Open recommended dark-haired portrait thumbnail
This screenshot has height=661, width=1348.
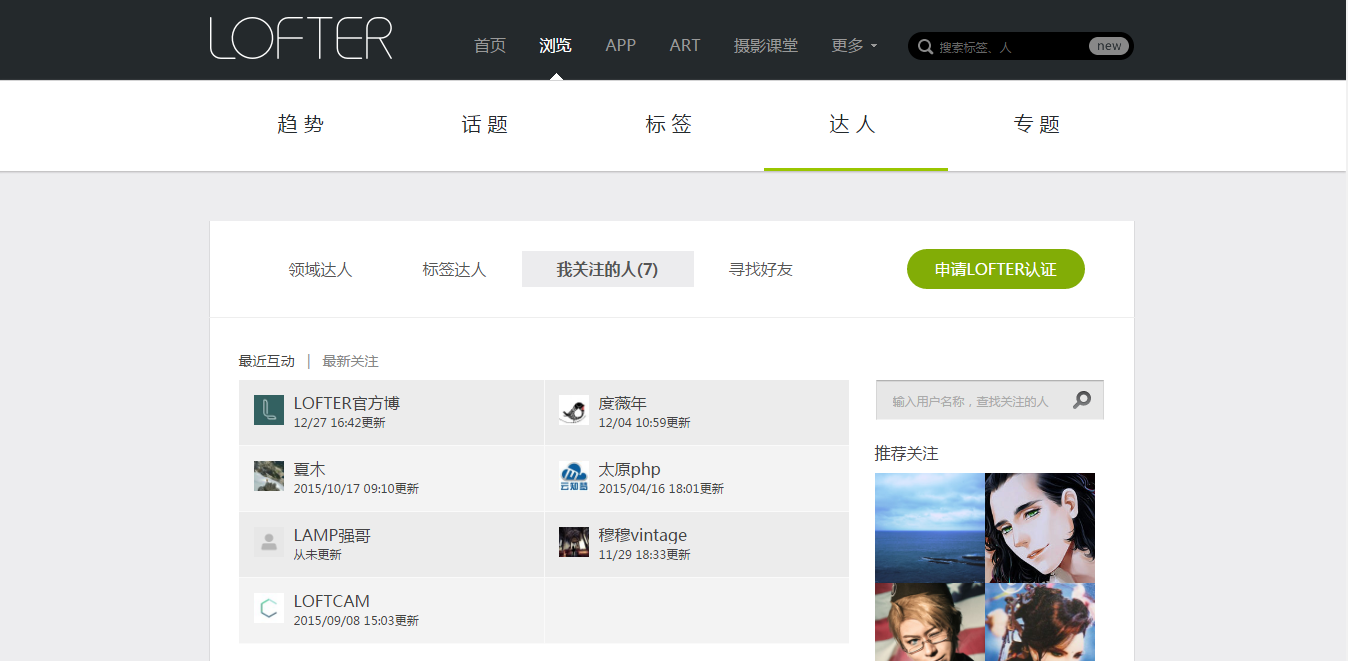(x=1040, y=528)
